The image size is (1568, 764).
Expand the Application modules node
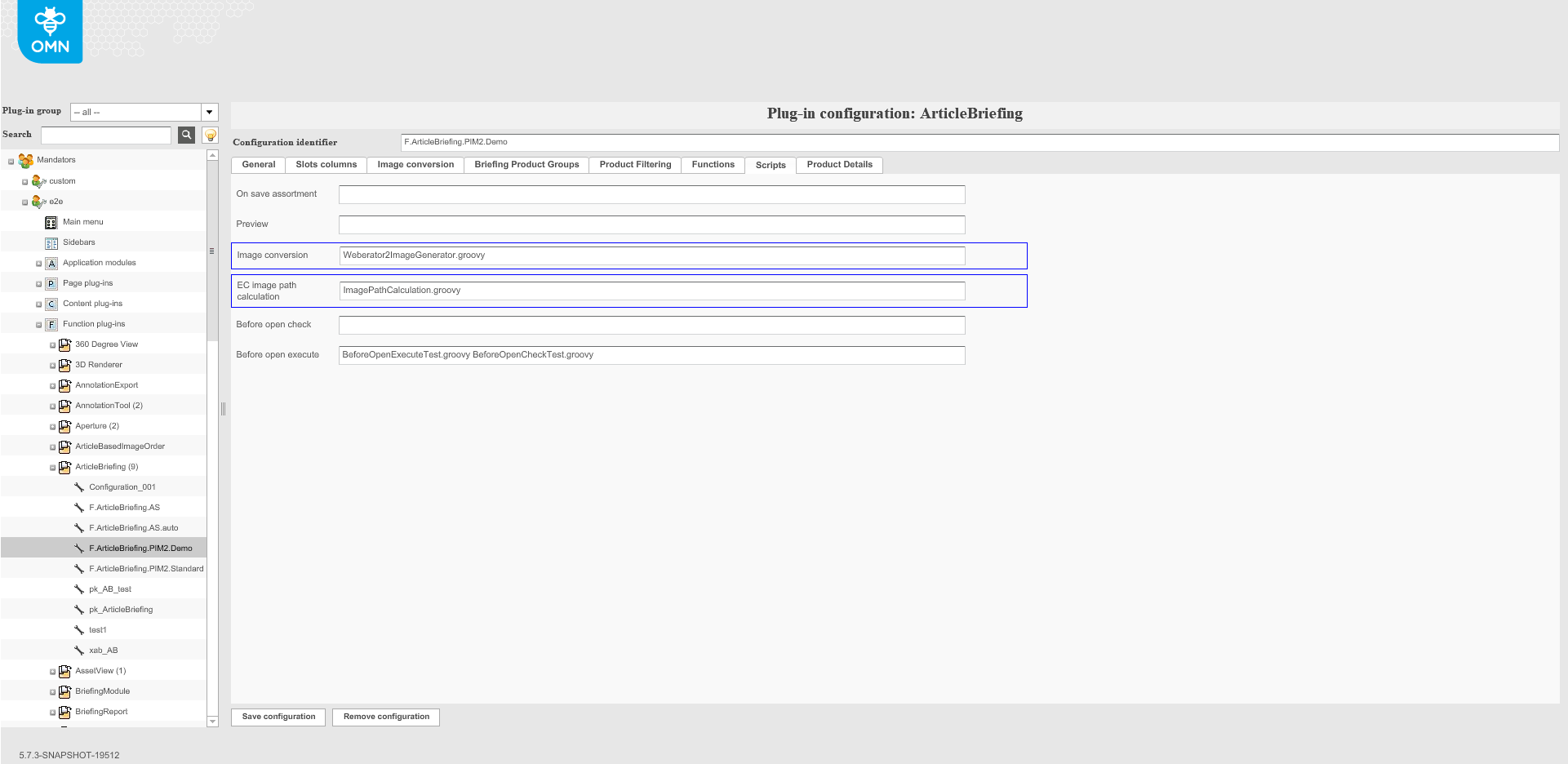pos(38,264)
